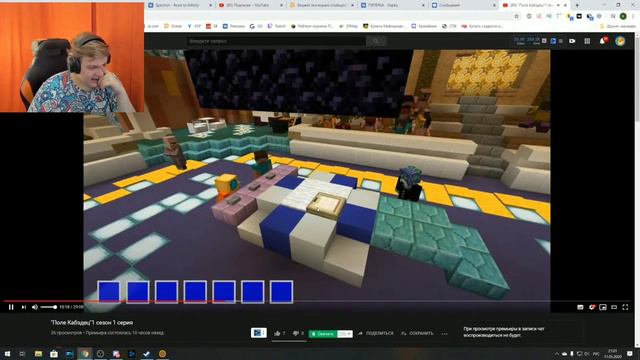Open the "Купить Майнкрафт" bookmark

coord(384,26)
